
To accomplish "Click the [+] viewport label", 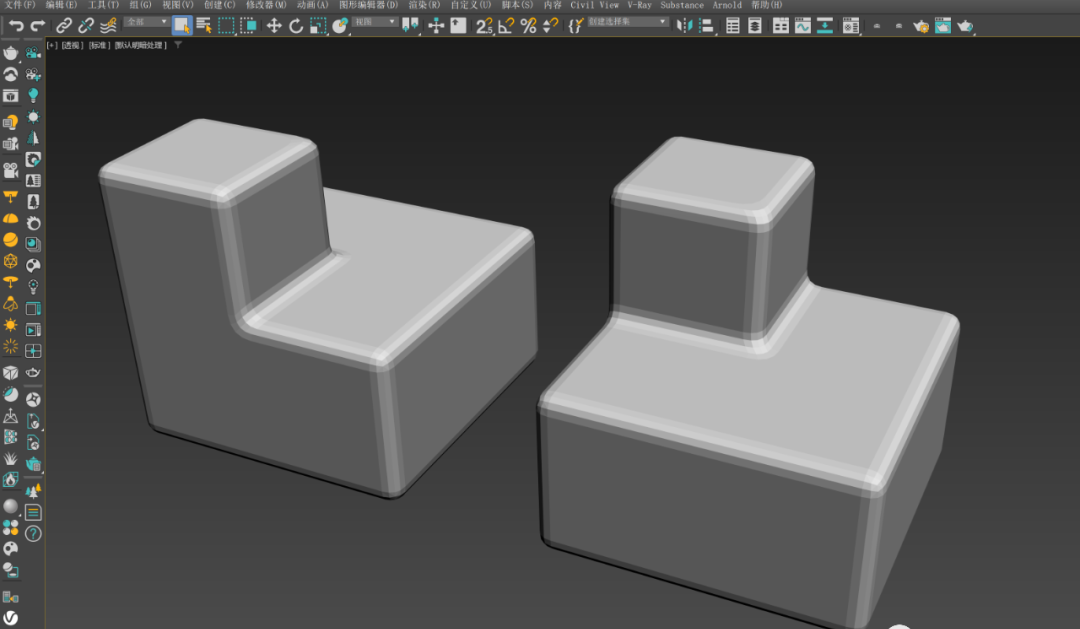I will point(52,45).
